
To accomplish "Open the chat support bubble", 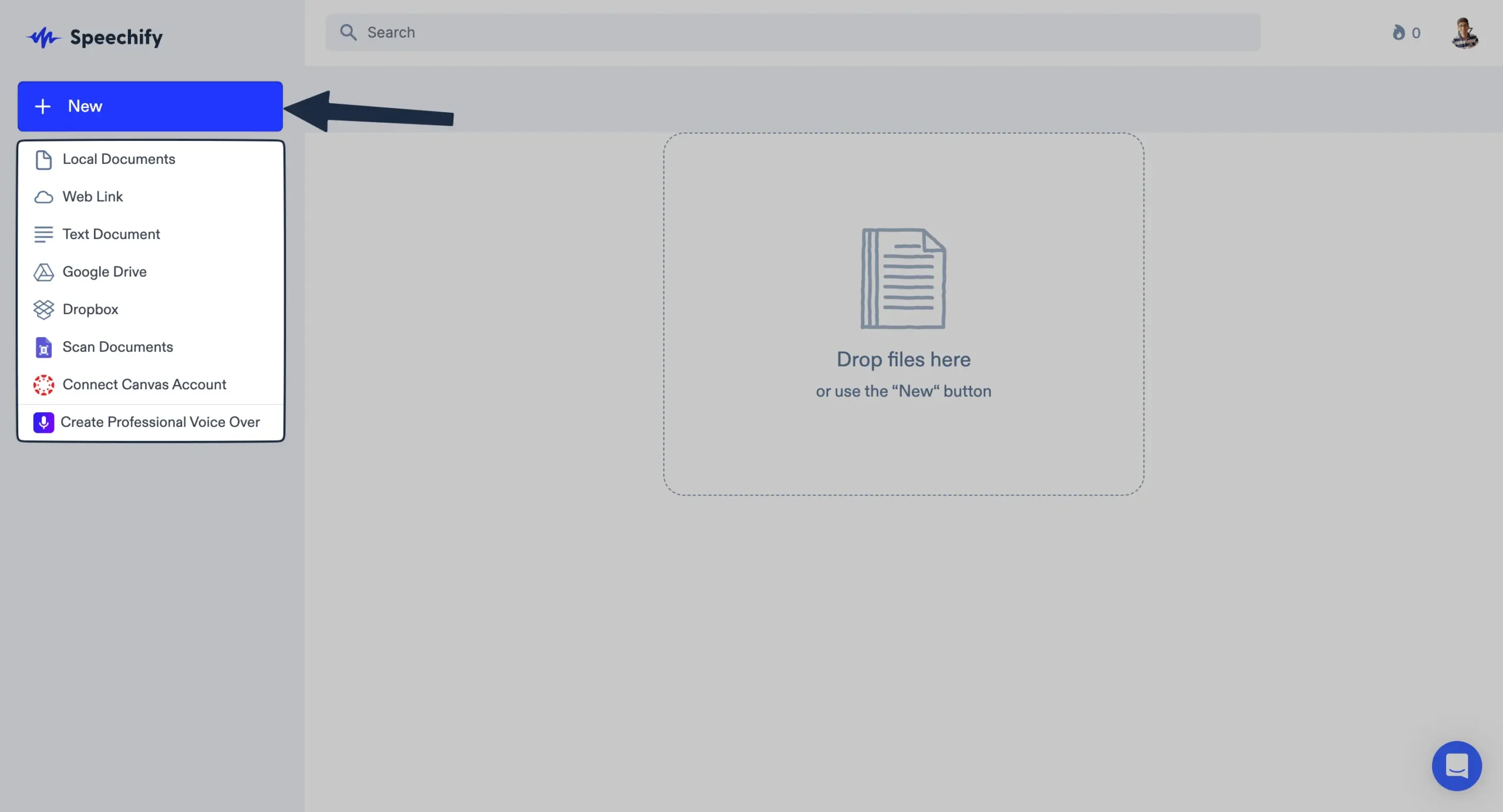I will pos(1457,766).
